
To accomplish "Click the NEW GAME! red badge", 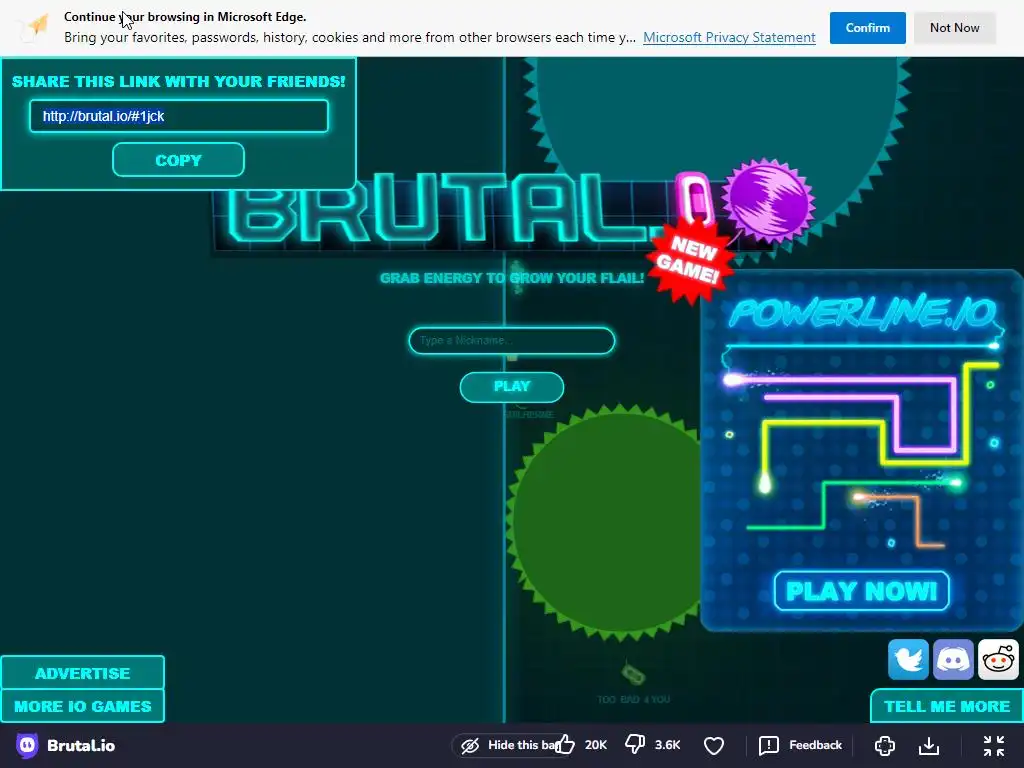I will pyautogui.click(x=690, y=259).
